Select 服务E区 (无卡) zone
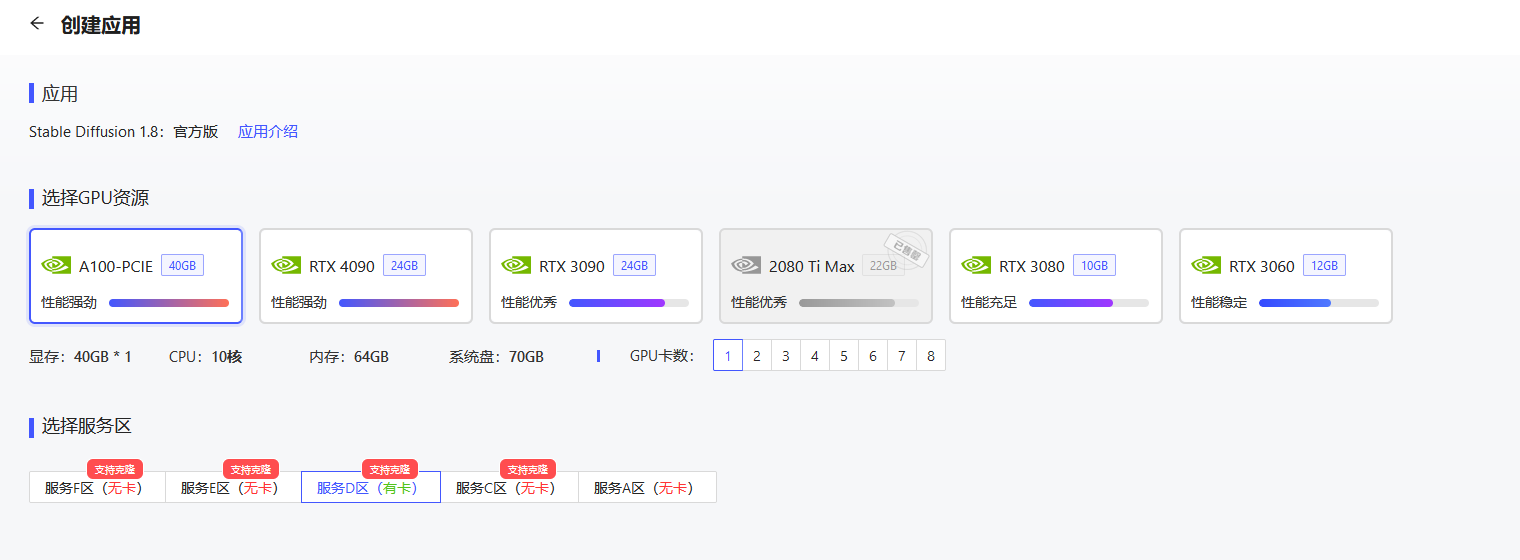1520x560 pixels. point(233,487)
